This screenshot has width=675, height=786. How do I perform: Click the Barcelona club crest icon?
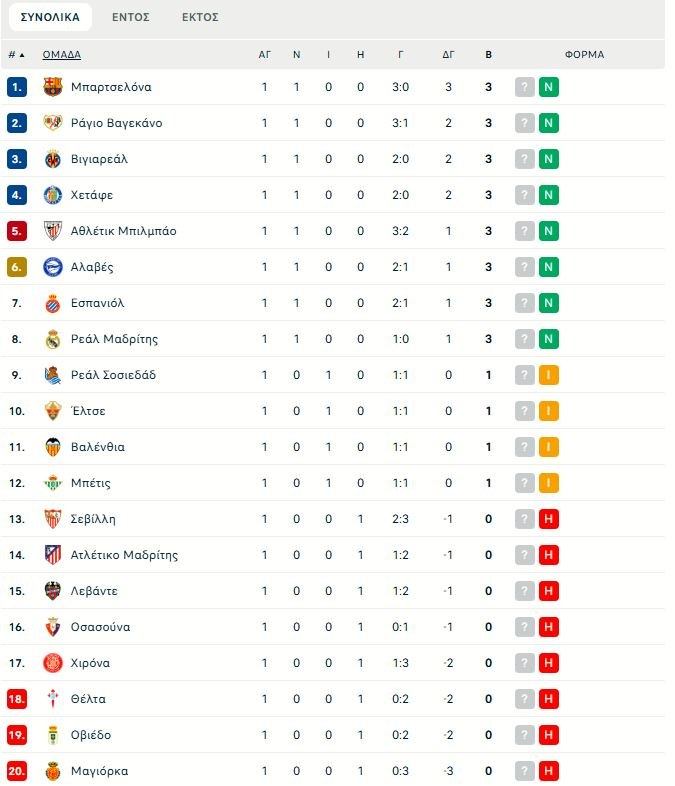(x=53, y=87)
